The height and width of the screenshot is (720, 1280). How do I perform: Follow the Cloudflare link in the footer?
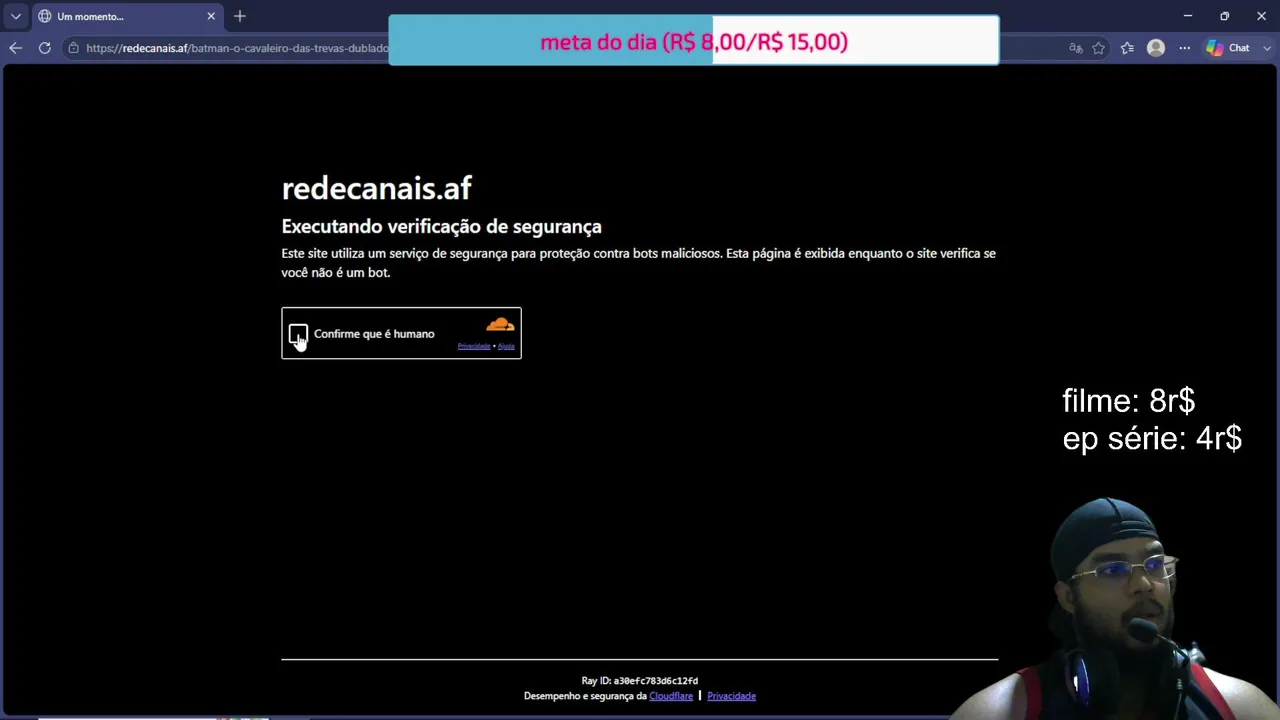pos(671,696)
